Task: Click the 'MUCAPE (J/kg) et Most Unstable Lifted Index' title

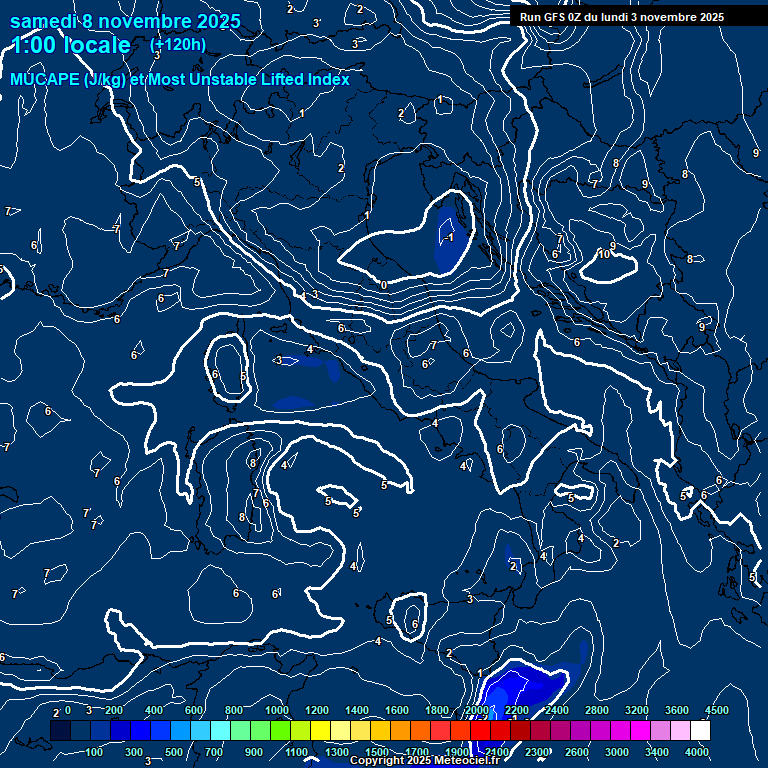Action: coord(180,79)
